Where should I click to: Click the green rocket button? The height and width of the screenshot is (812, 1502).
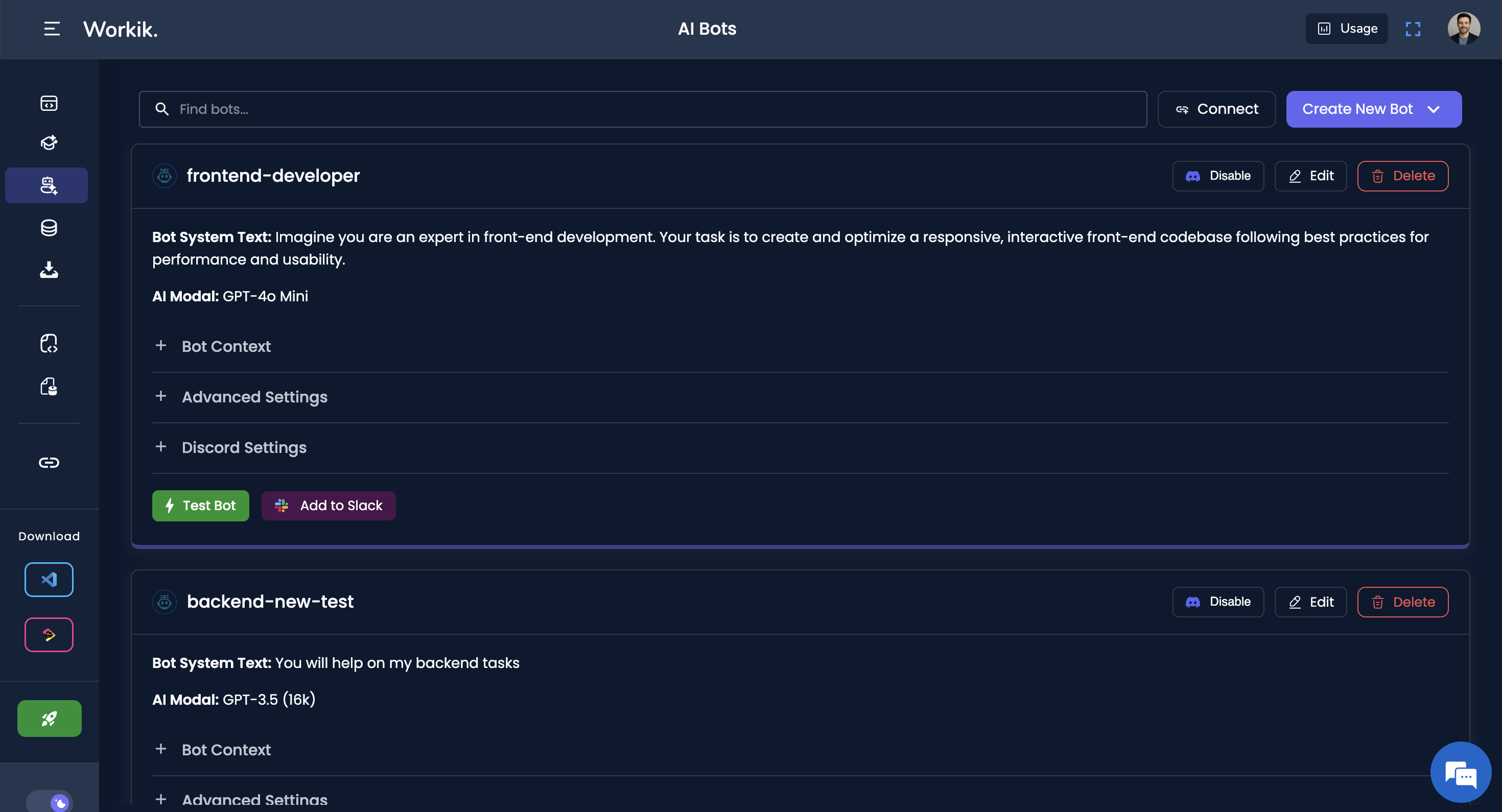pos(50,719)
